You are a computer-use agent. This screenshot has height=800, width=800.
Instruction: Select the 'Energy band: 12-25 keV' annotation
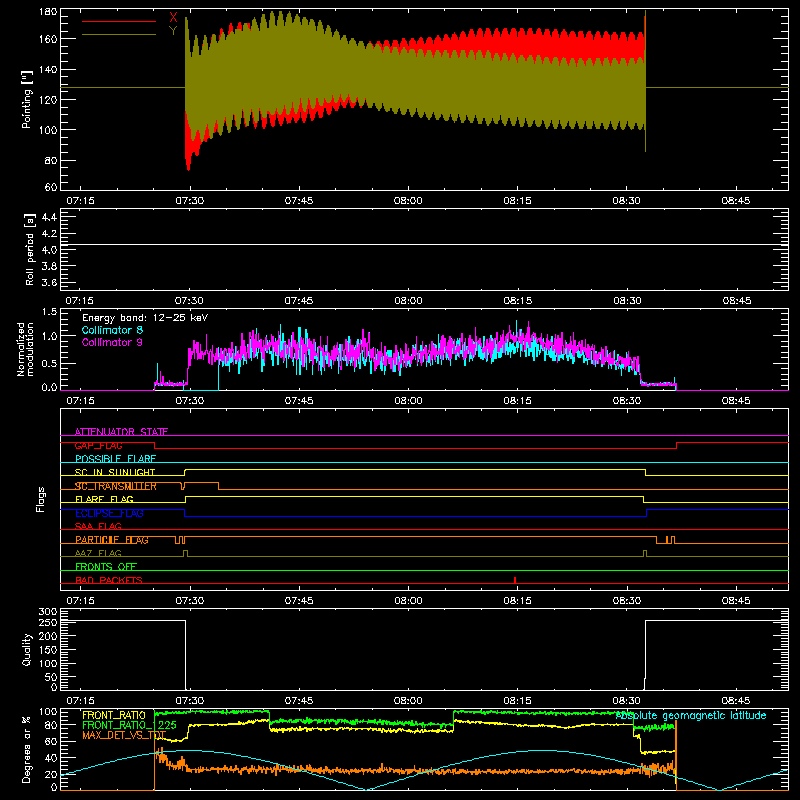145,318
